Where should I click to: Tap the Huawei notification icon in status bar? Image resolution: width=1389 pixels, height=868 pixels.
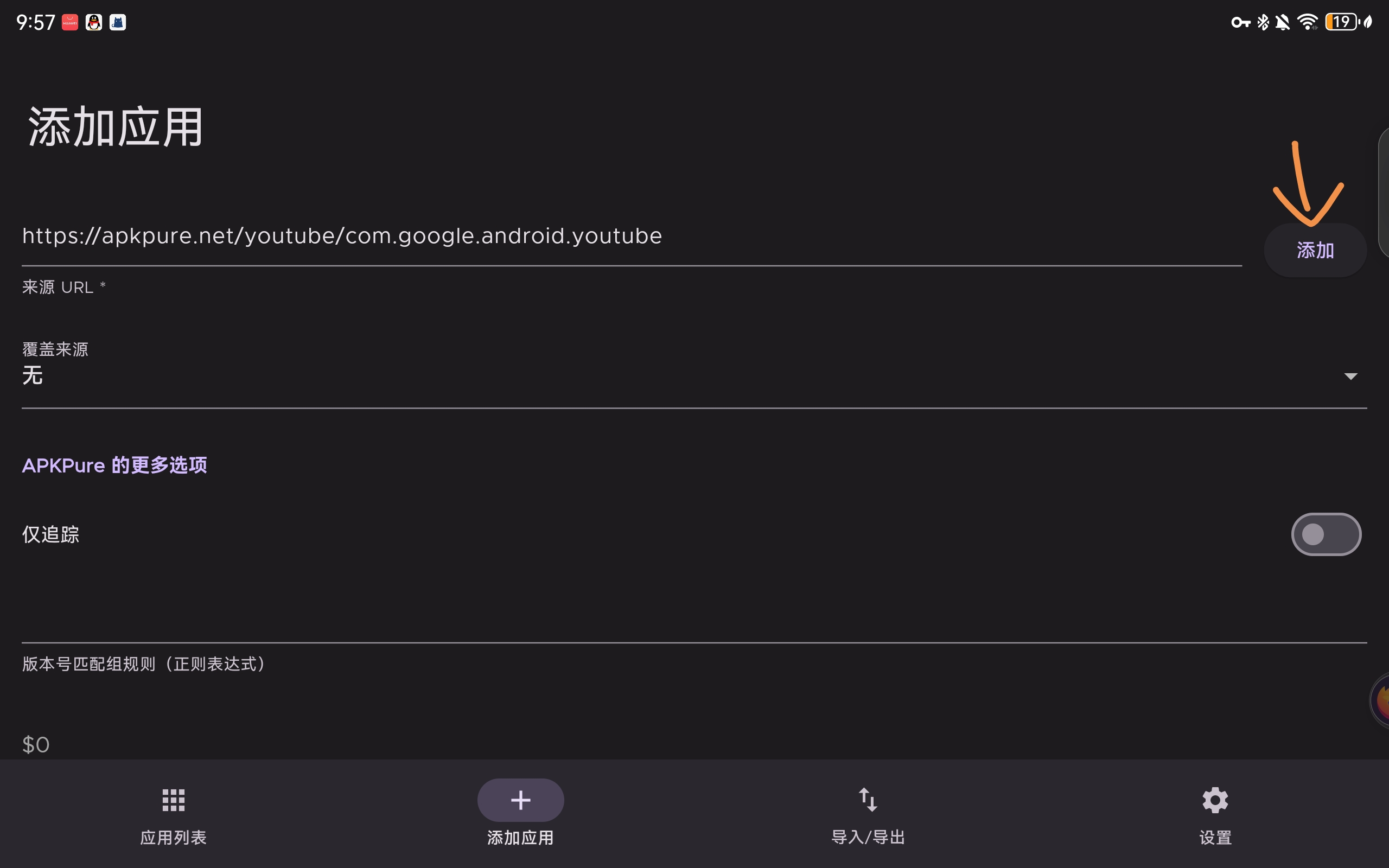(70, 22)
